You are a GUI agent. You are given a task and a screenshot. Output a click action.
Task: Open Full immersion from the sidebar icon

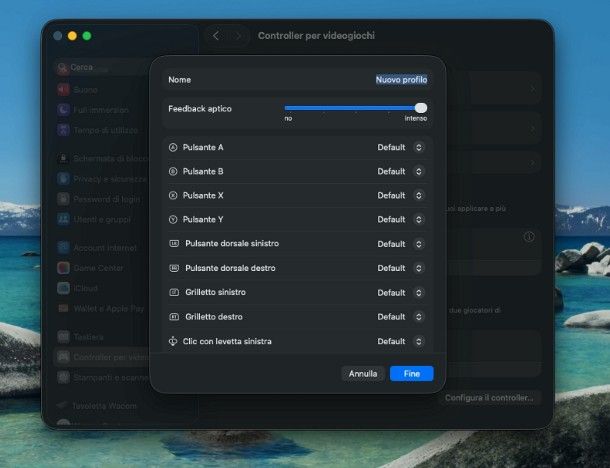(x=63, y=109)
